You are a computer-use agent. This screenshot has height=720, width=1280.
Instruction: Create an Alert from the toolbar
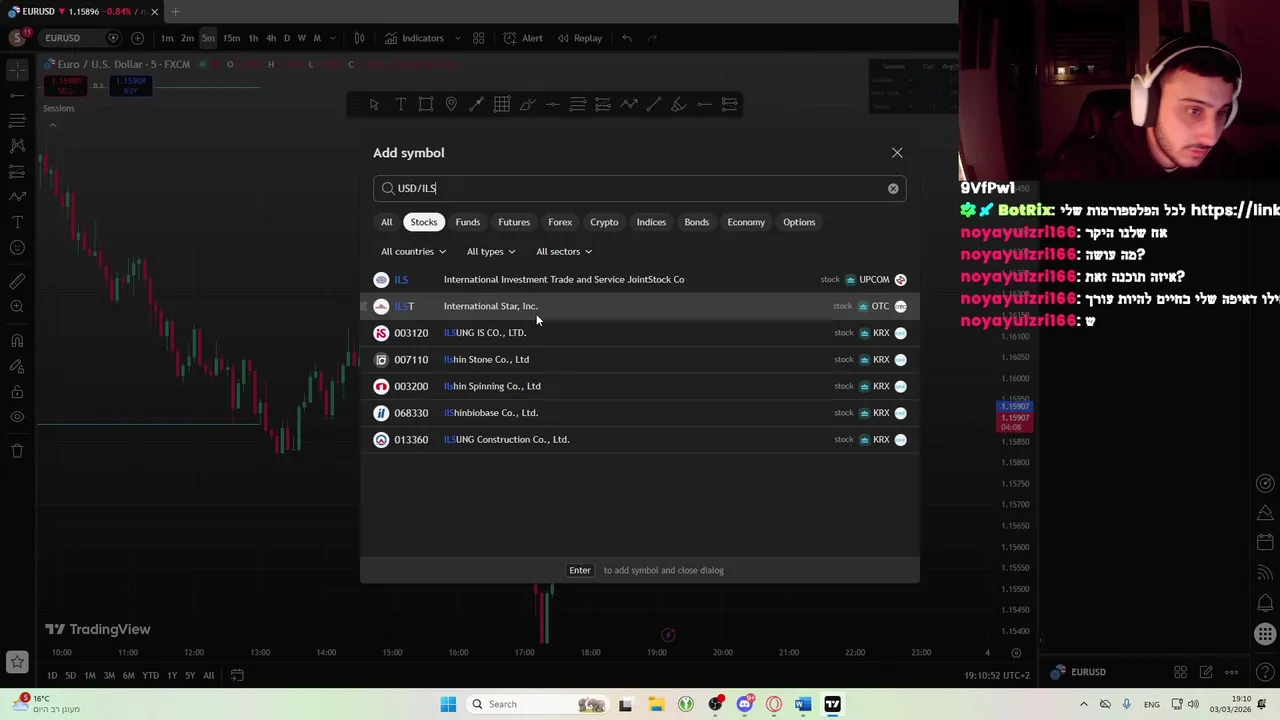click(523, 38)
